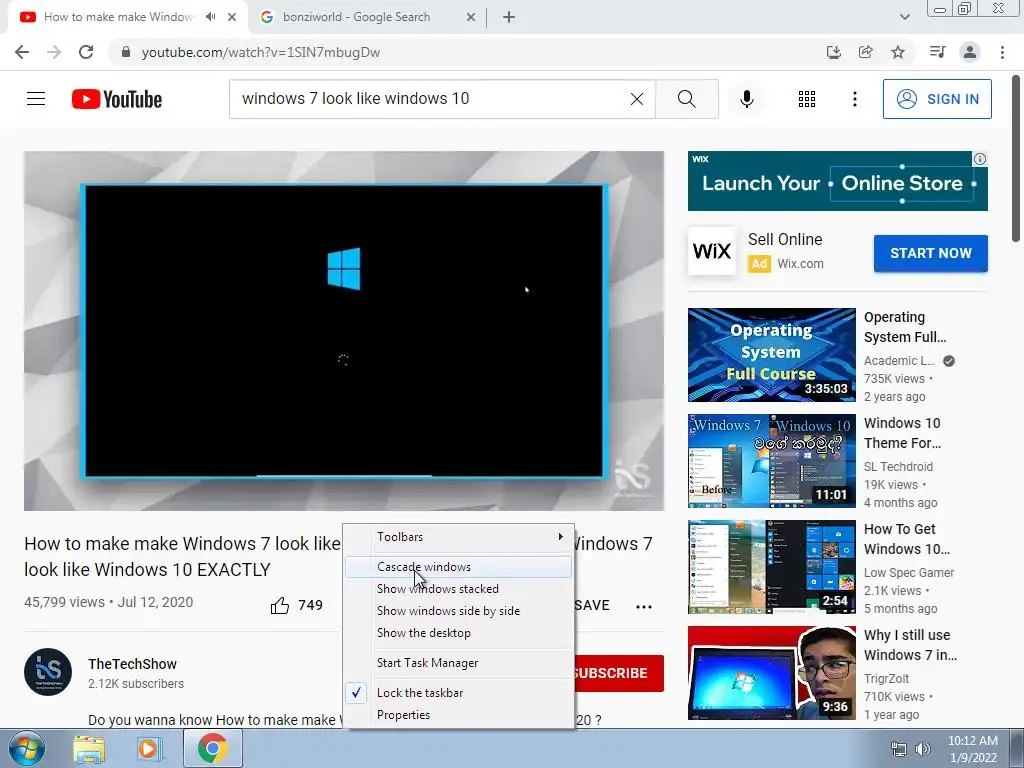Open the tab search dropdown chevron
1024x768 pixels.
[904, 17]
